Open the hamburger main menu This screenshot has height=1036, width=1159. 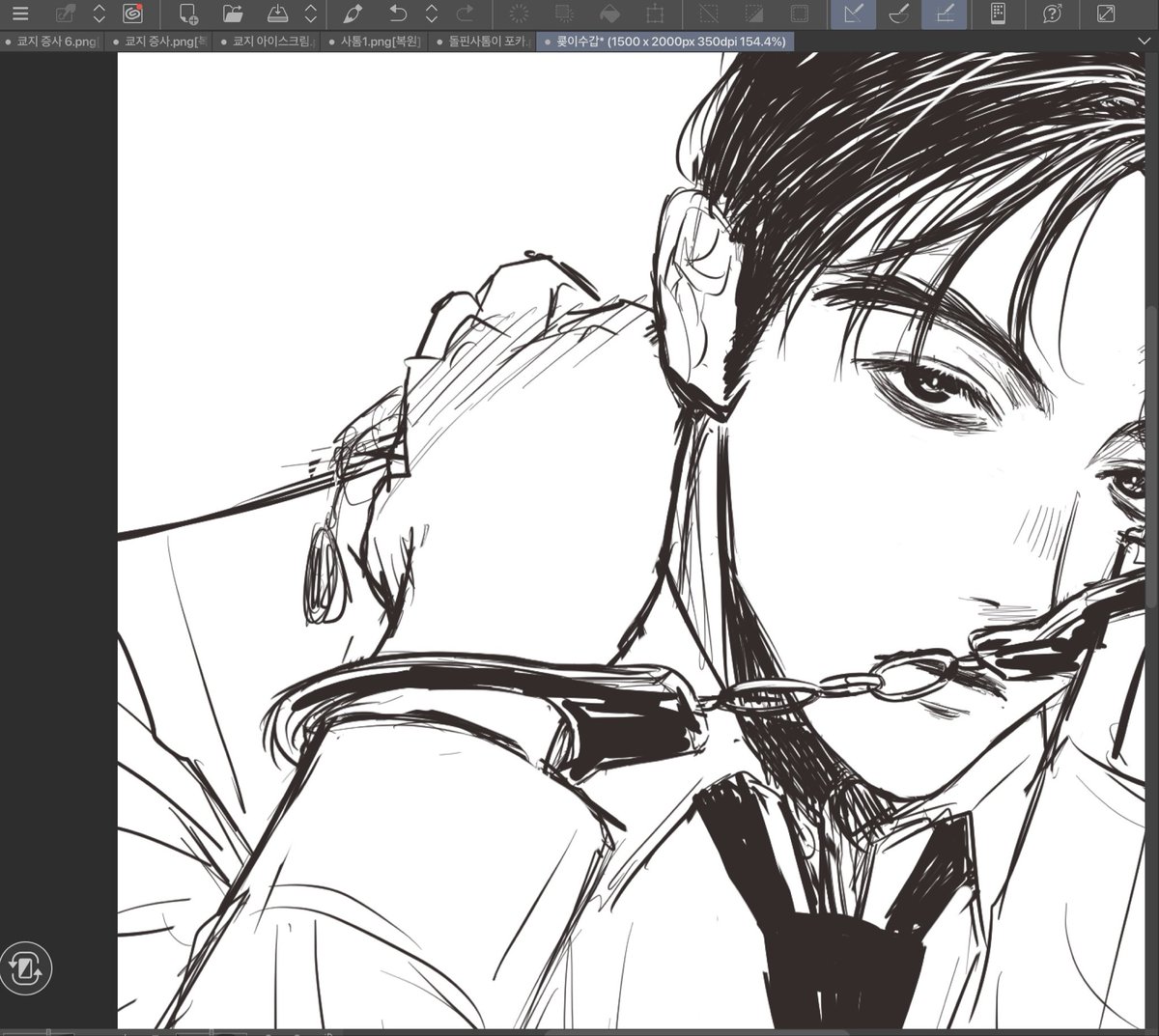coord(19,14)
